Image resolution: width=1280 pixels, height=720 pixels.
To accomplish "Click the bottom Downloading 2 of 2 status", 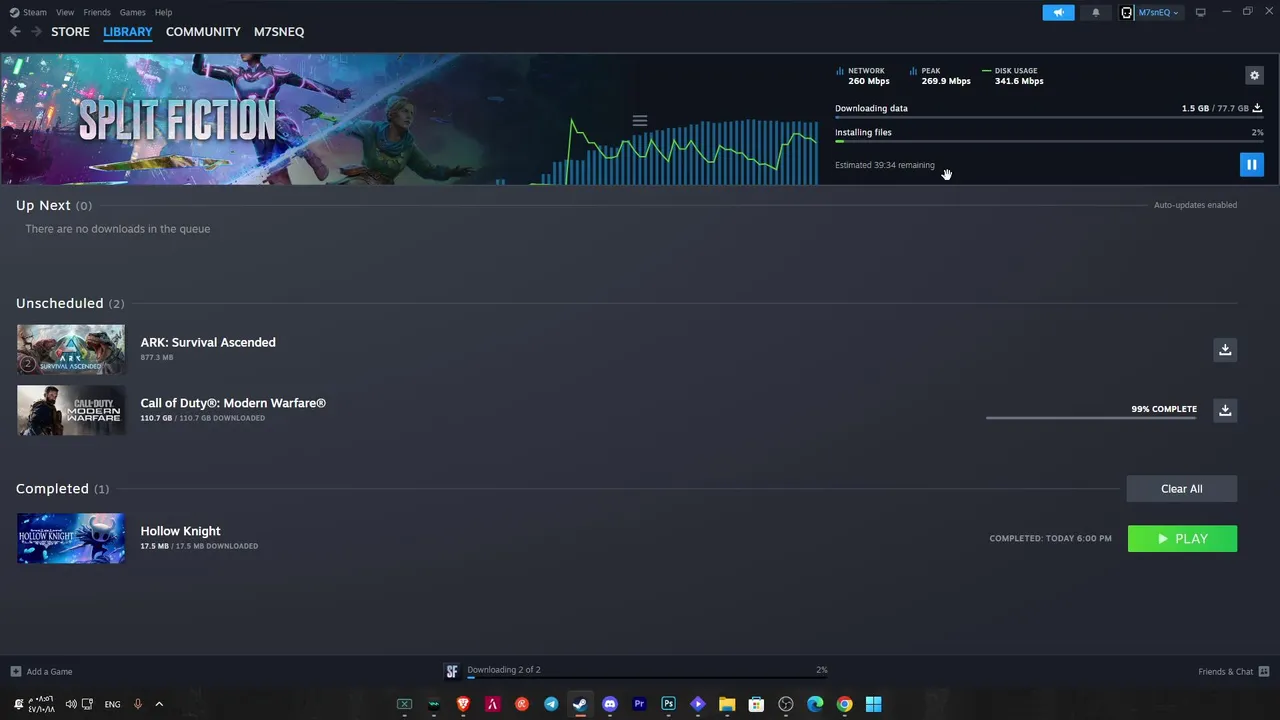I will point(504,670).
